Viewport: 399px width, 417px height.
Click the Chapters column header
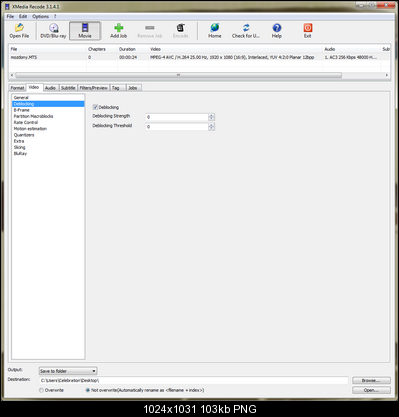click(x=102, y=49)
